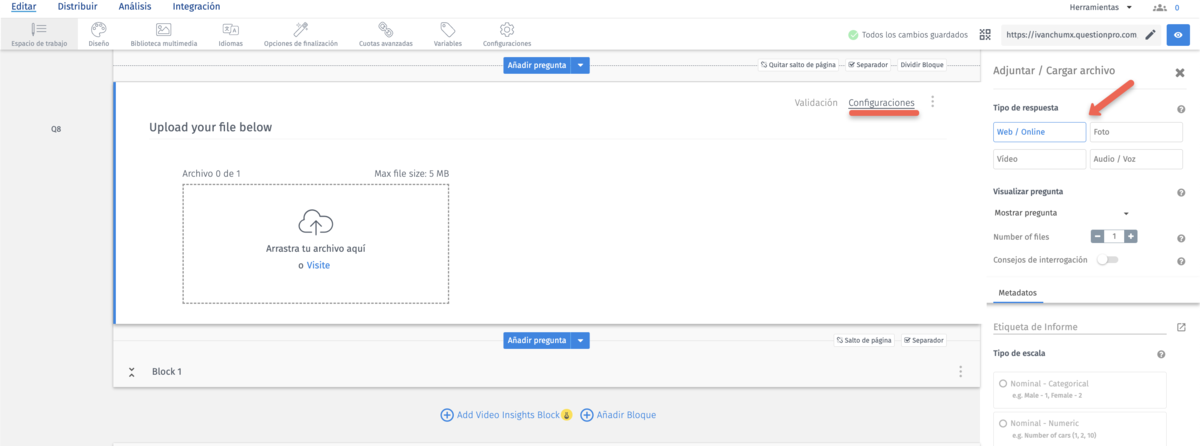Click Añadir Bloque link
Screen dimensions: 1200x446
click(618, 414)
